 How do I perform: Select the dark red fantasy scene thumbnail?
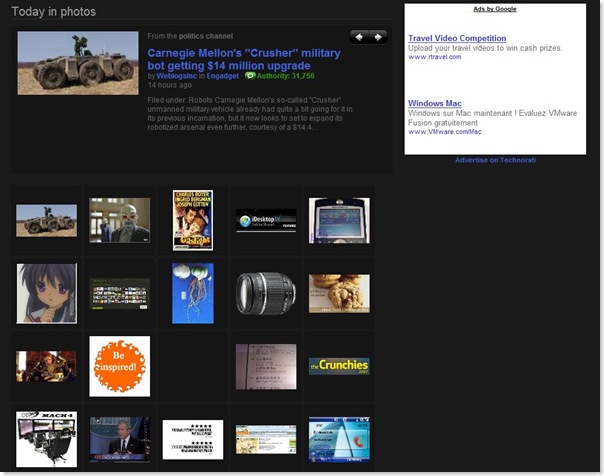[46, 366]
